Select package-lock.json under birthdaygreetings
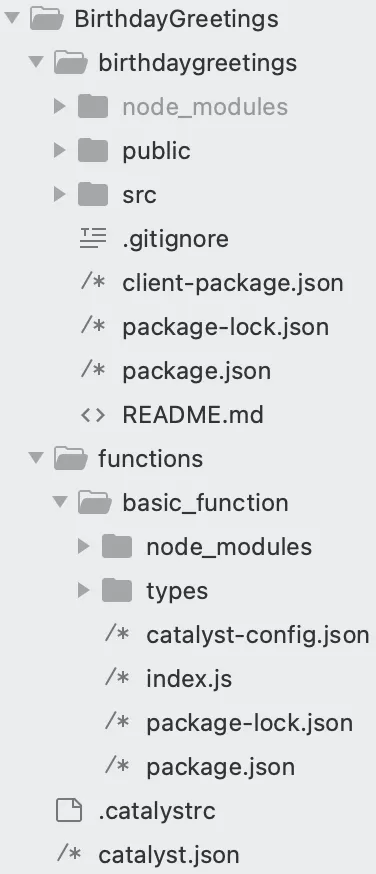The image size is (376, 874). pos(226,327)
